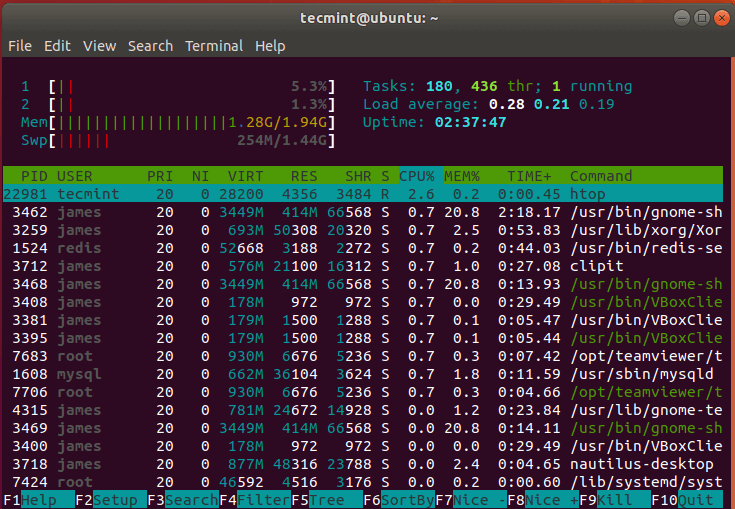The width and height of the screenshot is (735, 509).
Task: Select process 4315 gnome-terminal row
Action: click(x=363, y=410)
